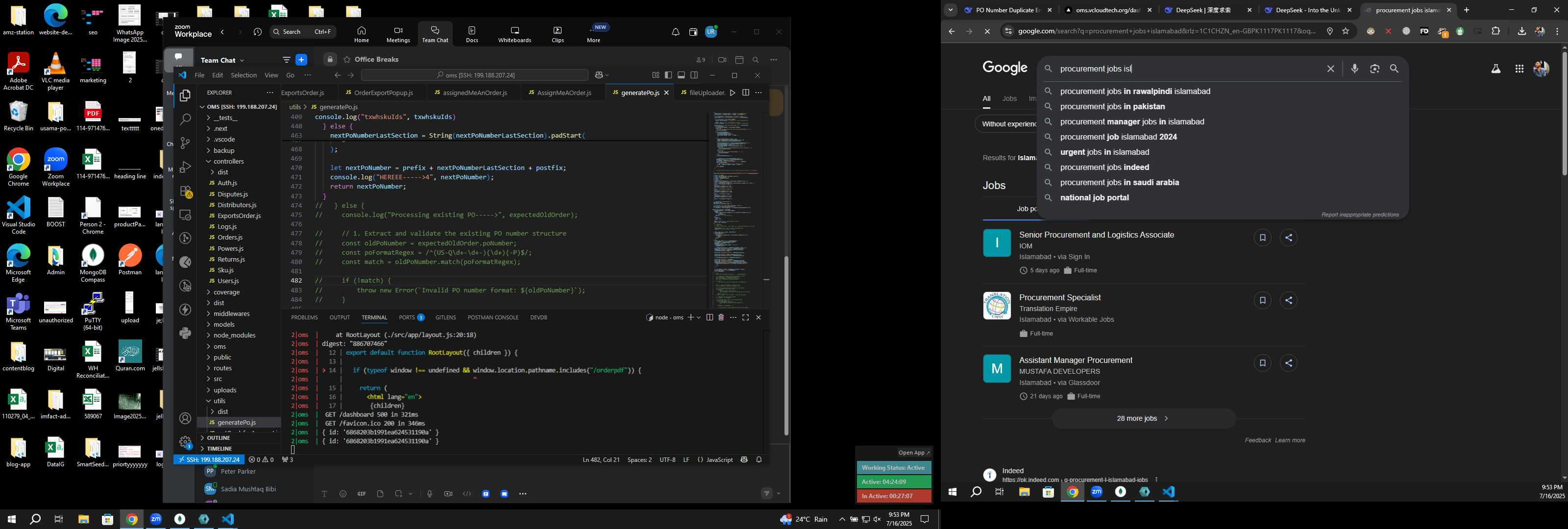Click Run Code play icon in editor toolbar
The width and height of the screenshot is (1568, 529).
(732, 93)
